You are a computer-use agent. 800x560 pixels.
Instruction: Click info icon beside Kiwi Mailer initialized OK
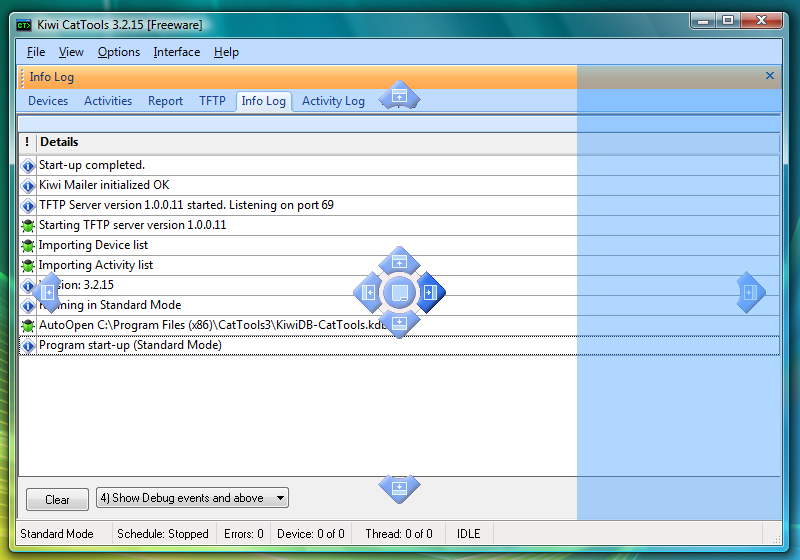[x=28, y=186]
